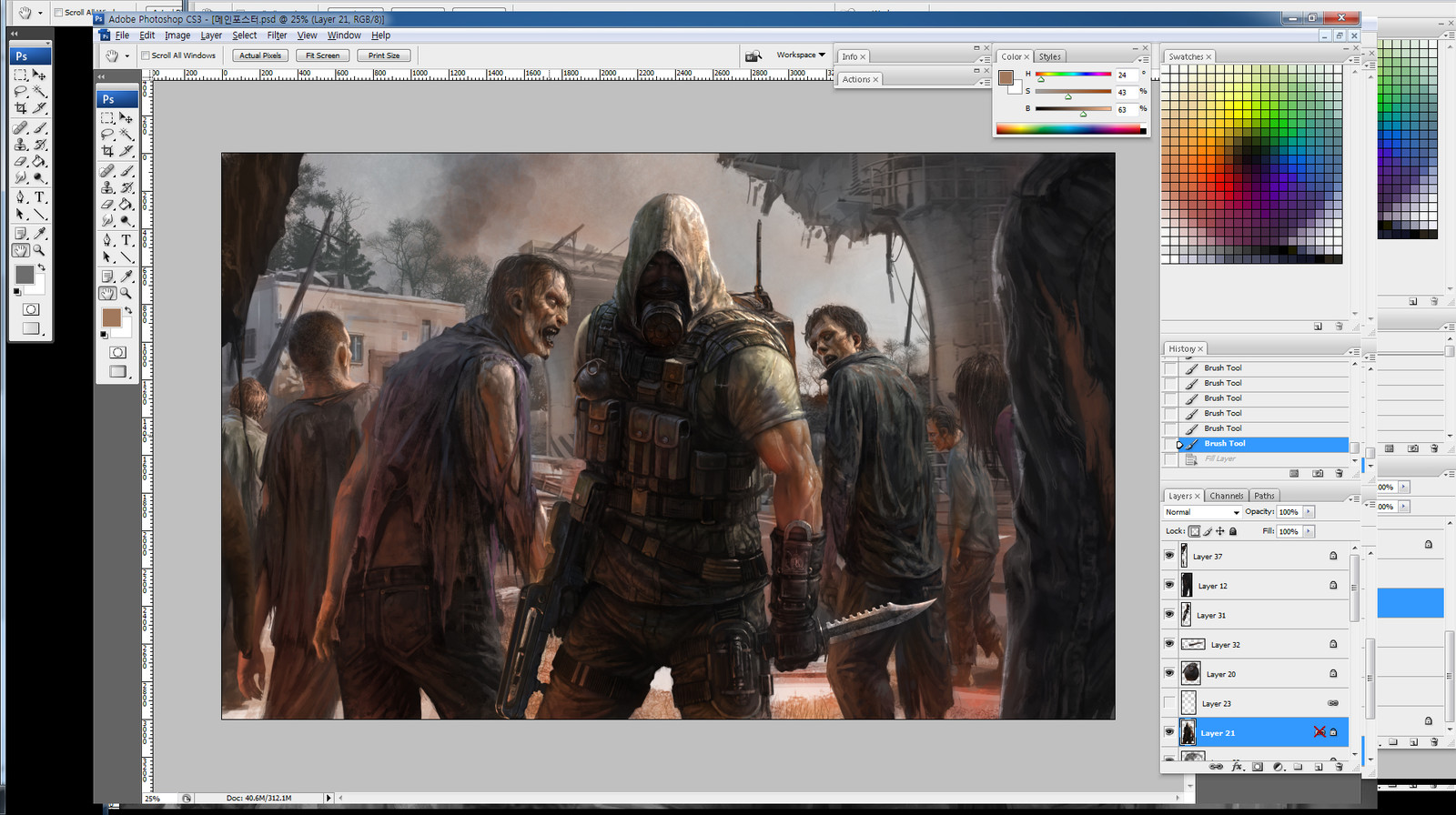Open the Image menu
Screen dimensions: 1456x815
coord(177,35)
